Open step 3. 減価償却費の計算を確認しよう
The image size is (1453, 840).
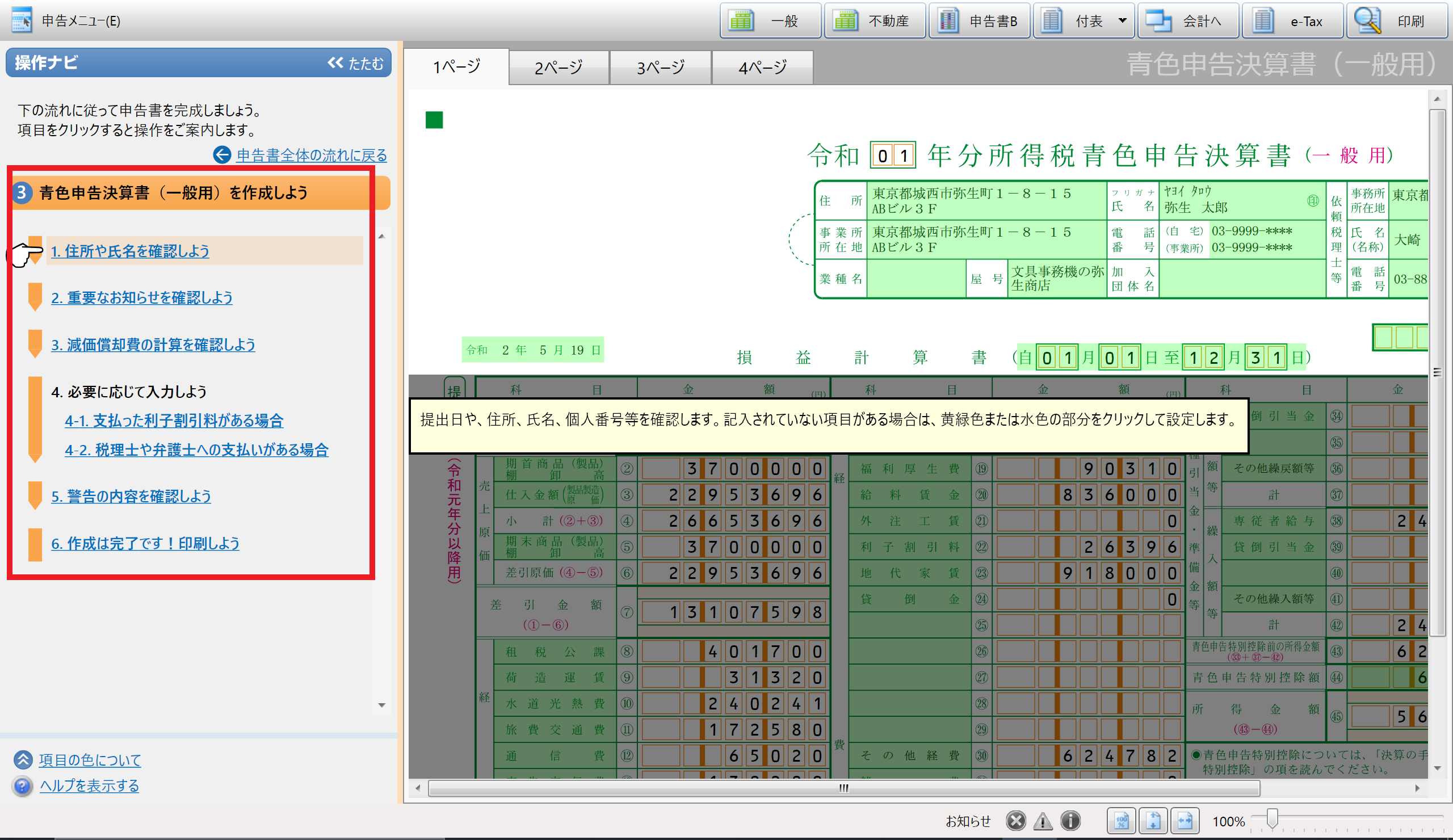153,345
